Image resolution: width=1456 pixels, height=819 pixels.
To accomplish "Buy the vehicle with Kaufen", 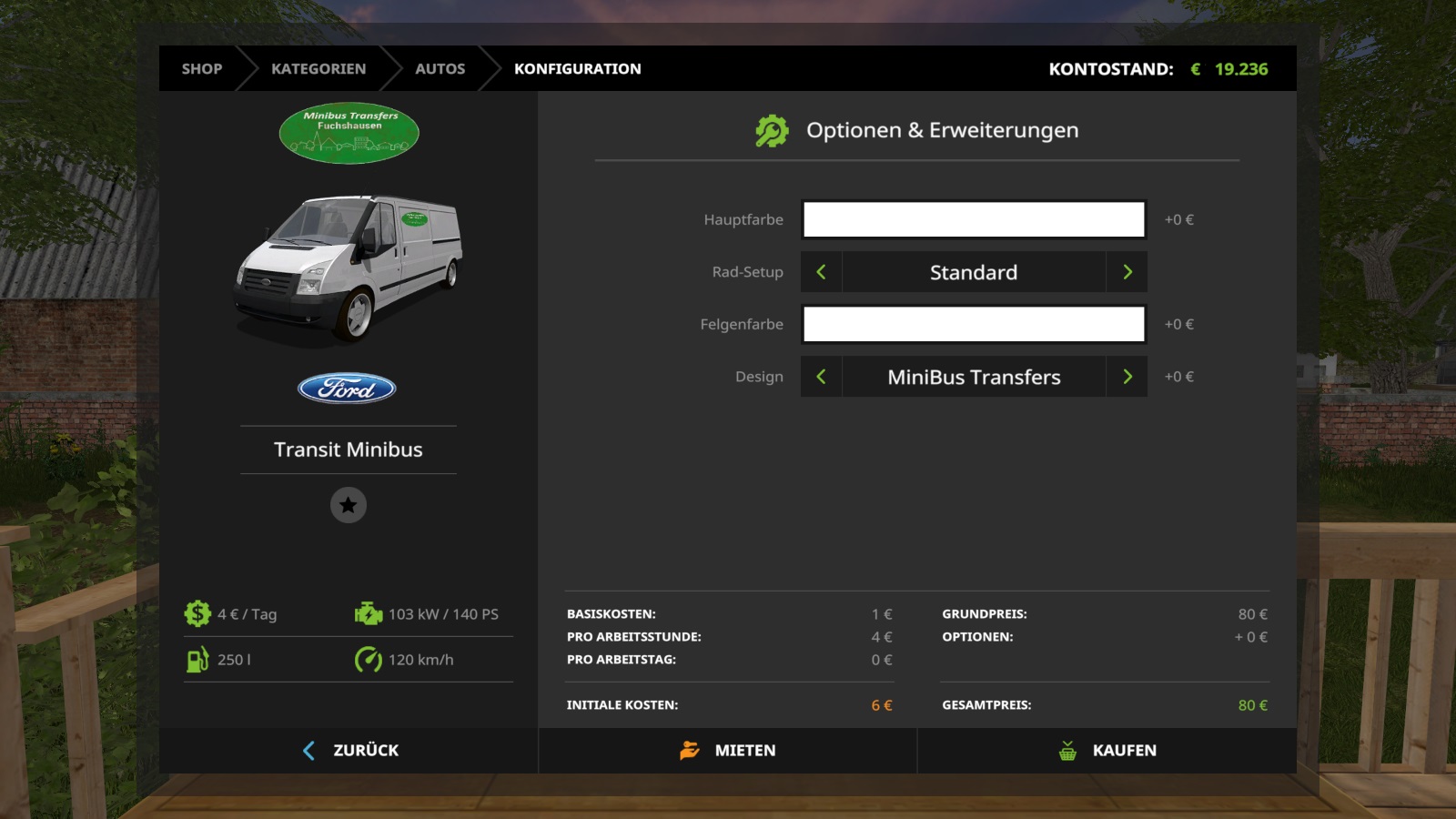I will pyautogui.click(x=1107, y=751).
